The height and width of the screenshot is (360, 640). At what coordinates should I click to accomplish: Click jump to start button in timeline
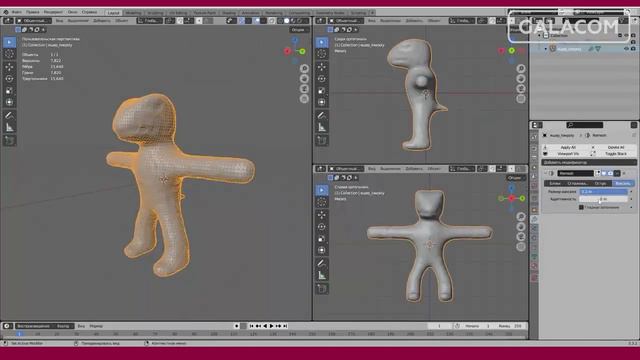click(251, 326)
